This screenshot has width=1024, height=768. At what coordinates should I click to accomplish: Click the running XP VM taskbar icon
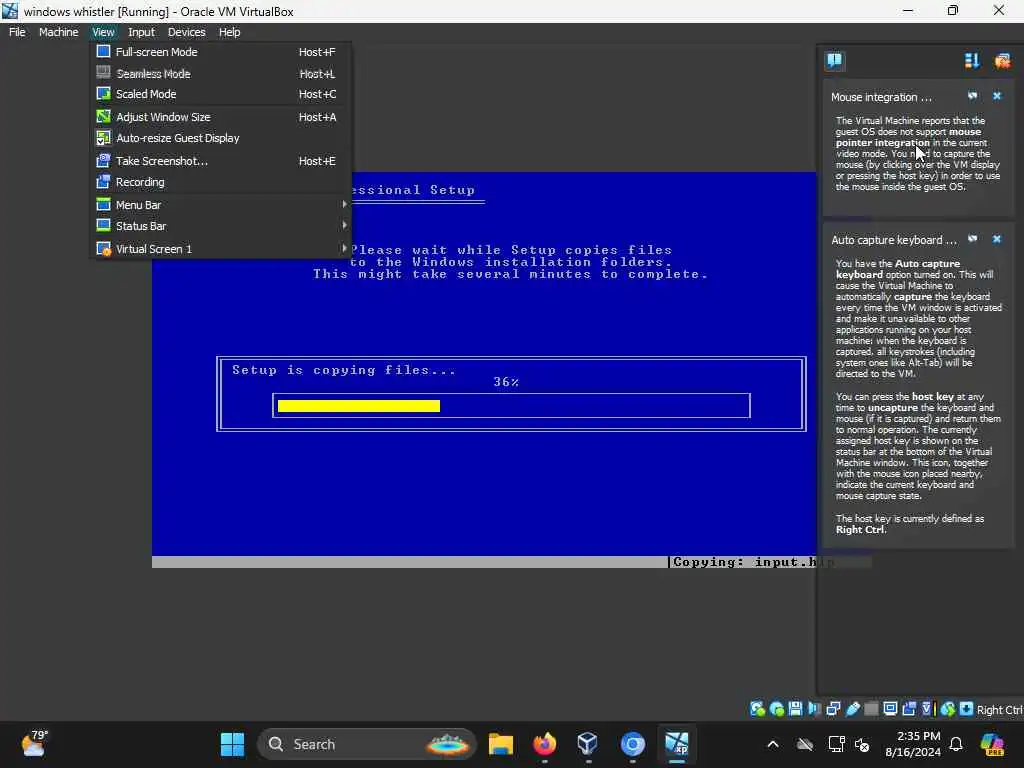[x=677, y=744]
